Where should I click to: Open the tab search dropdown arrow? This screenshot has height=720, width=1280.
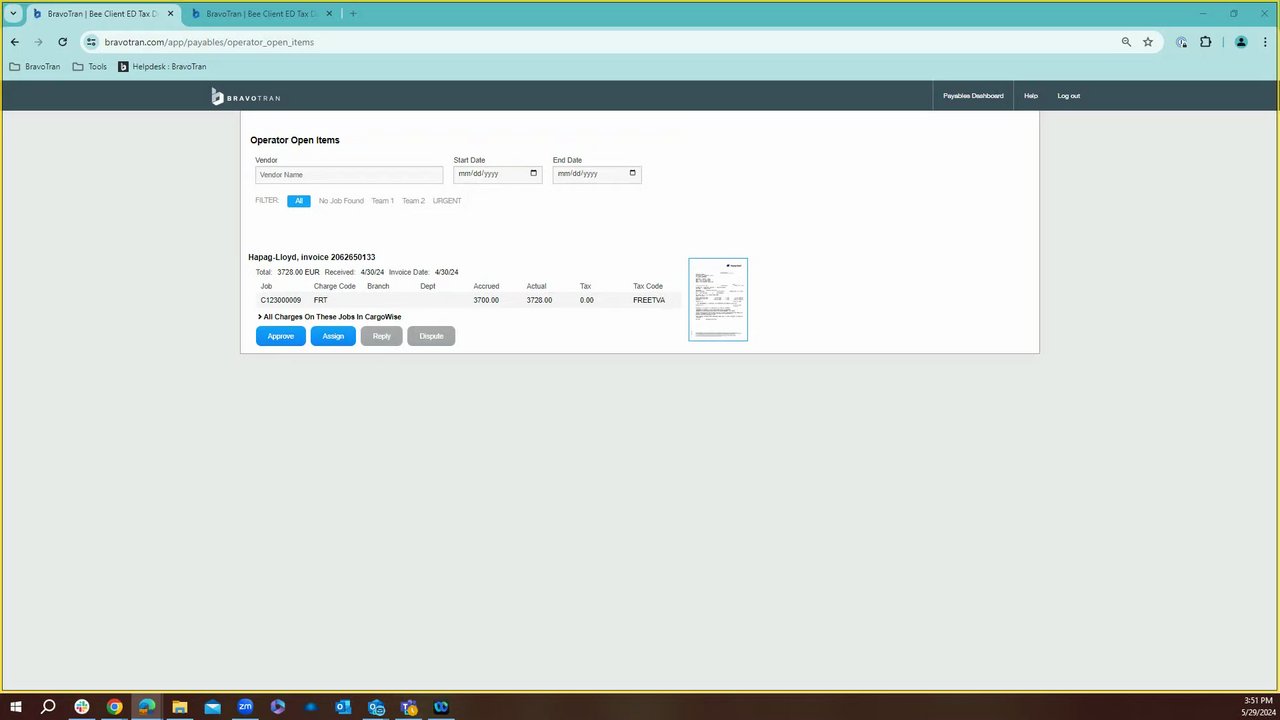[14, 14]
